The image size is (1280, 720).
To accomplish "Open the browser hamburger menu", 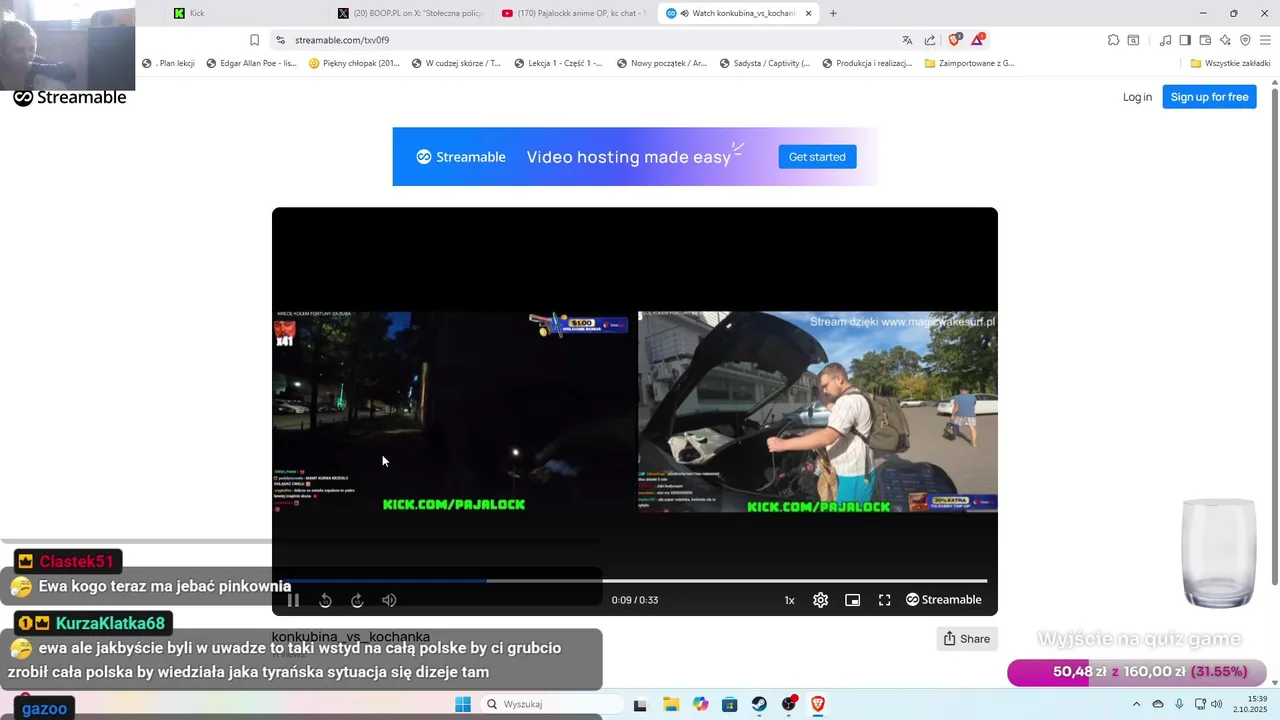I will click(1265, 40).
